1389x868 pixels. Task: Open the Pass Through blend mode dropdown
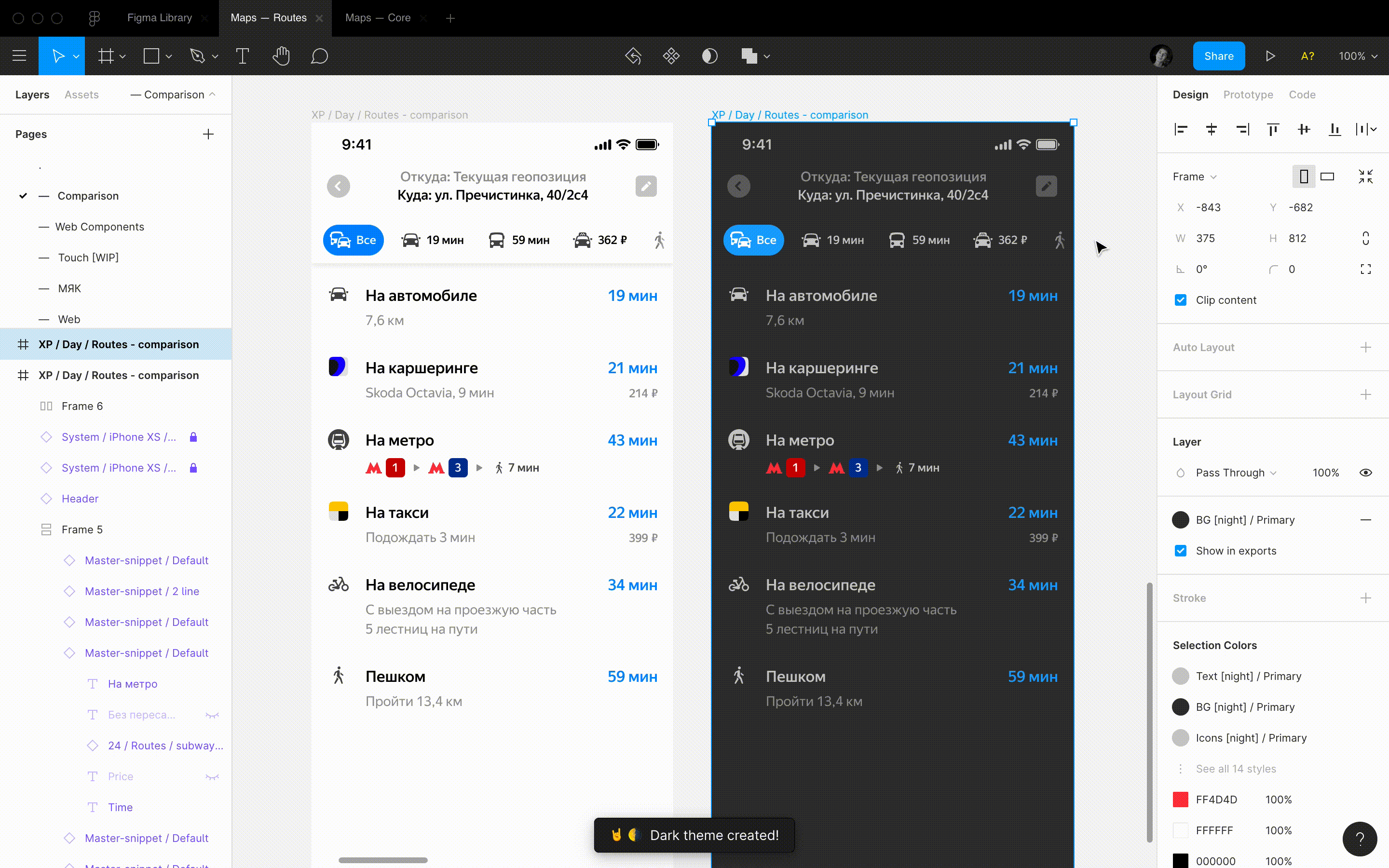(x=1235, y=473)
